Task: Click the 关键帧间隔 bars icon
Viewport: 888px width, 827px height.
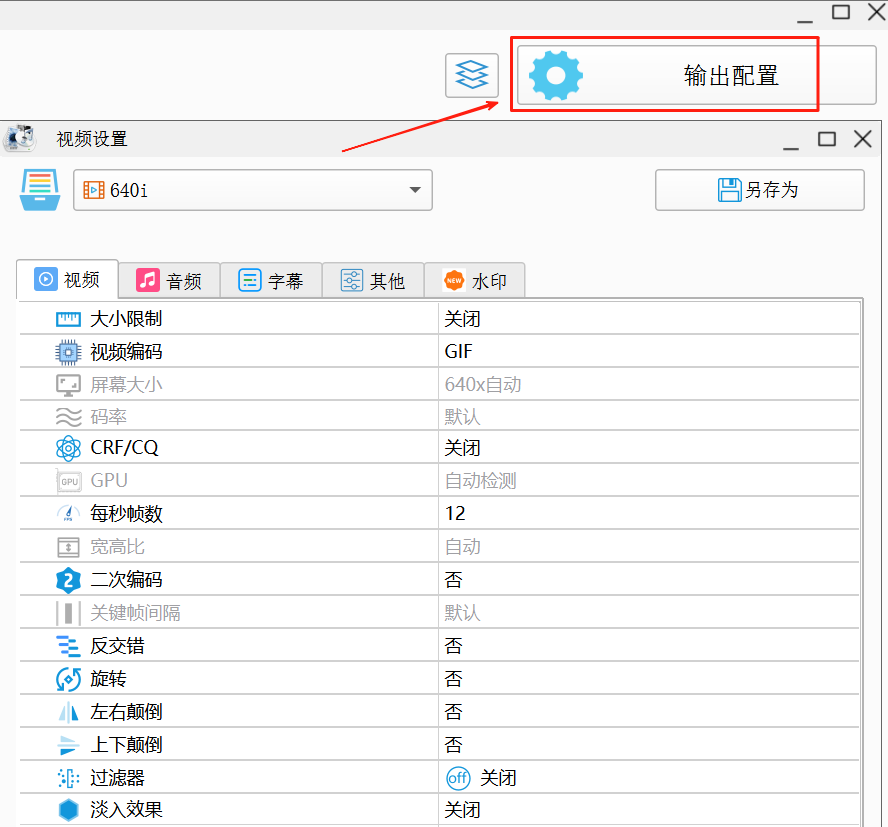Action: coord(69,613)
